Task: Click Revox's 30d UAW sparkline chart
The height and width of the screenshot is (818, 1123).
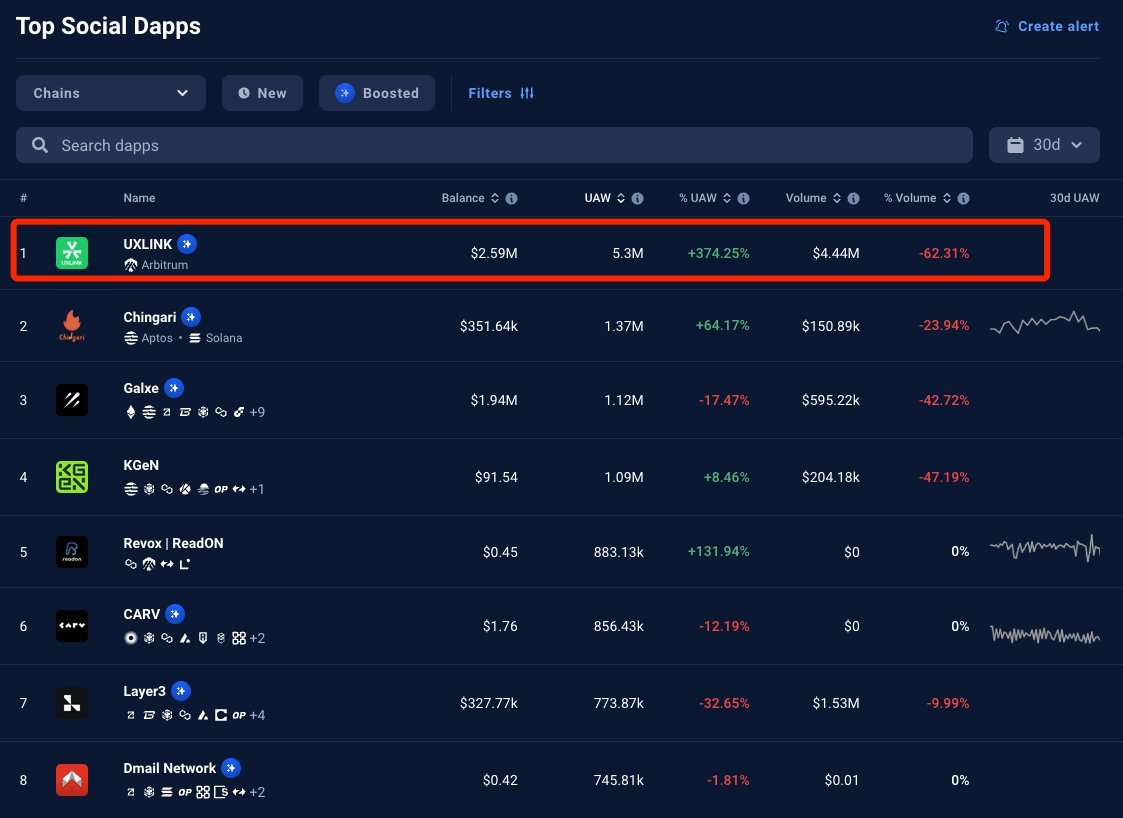Action: point(1044,548)
